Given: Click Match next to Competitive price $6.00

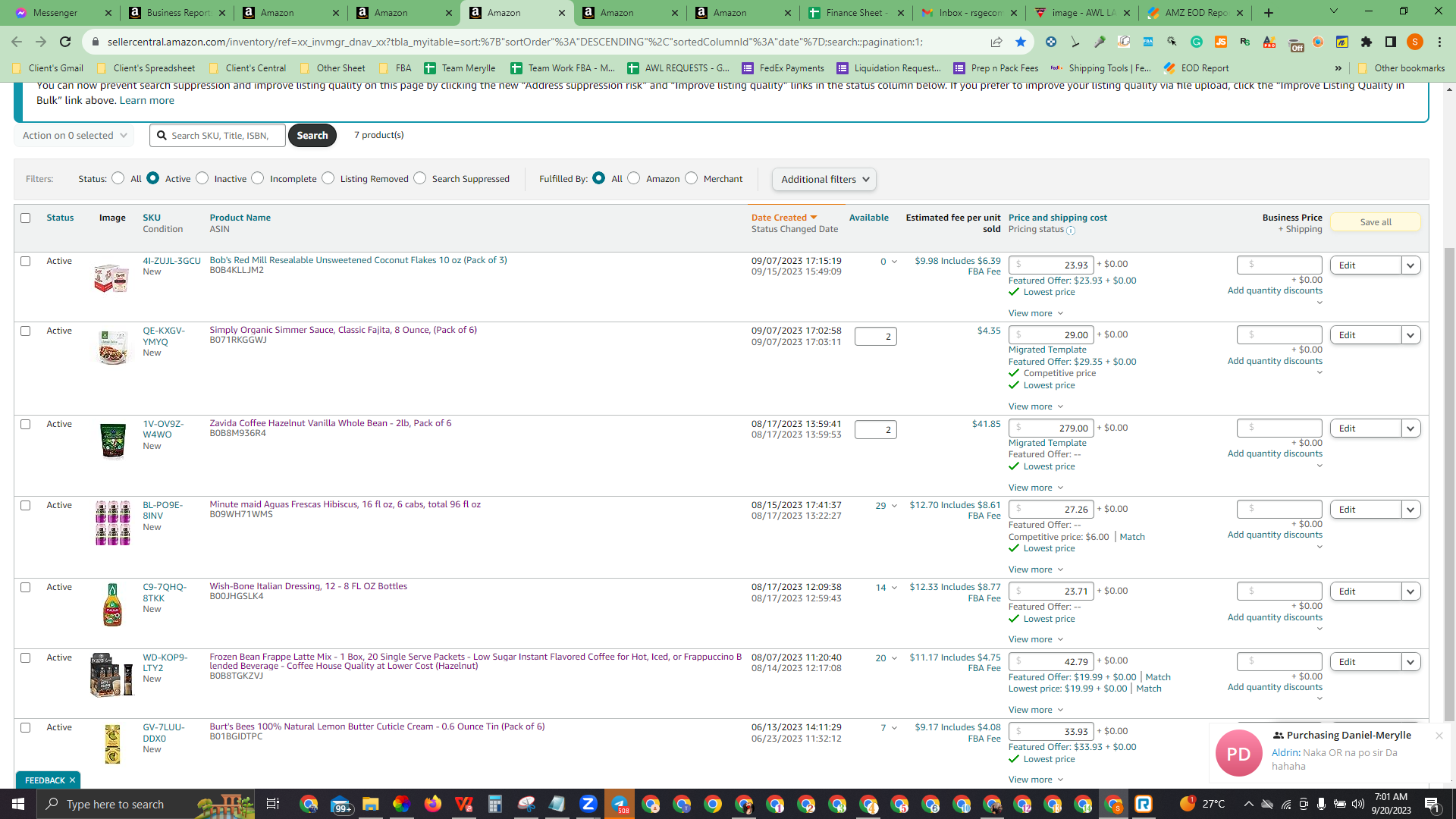Looking at the screenshot, I should point(1132,537).
